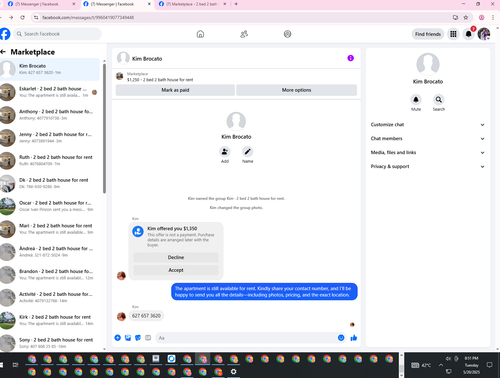Expand Customize chat section
500x378 pixels.
428,125
